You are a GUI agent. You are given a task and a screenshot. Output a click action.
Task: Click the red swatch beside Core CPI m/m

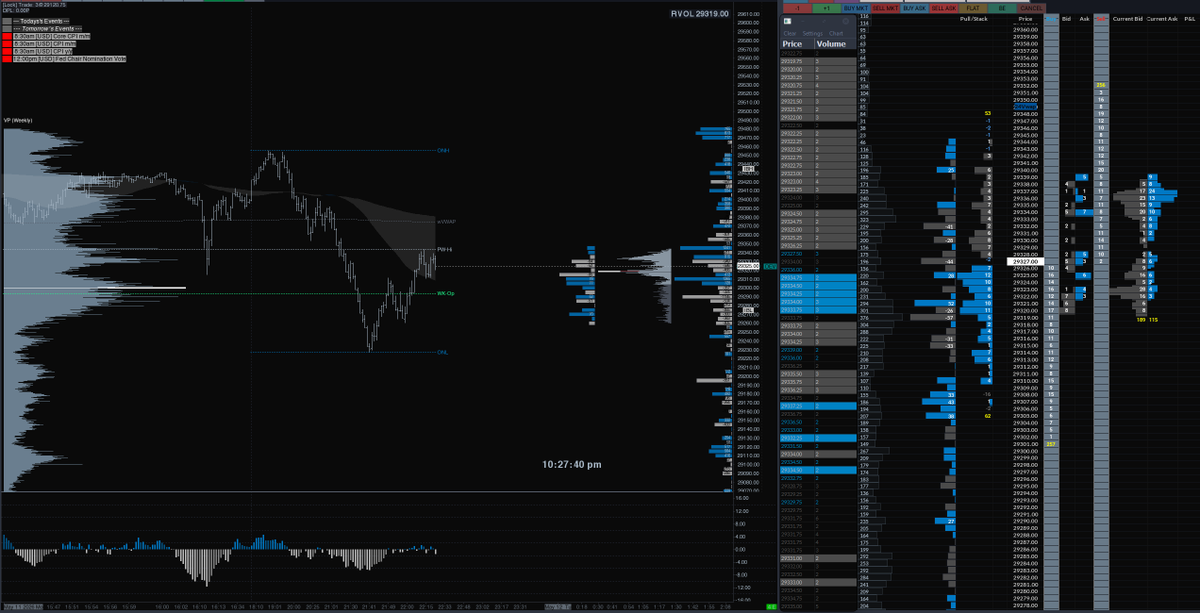coord(7,38)
